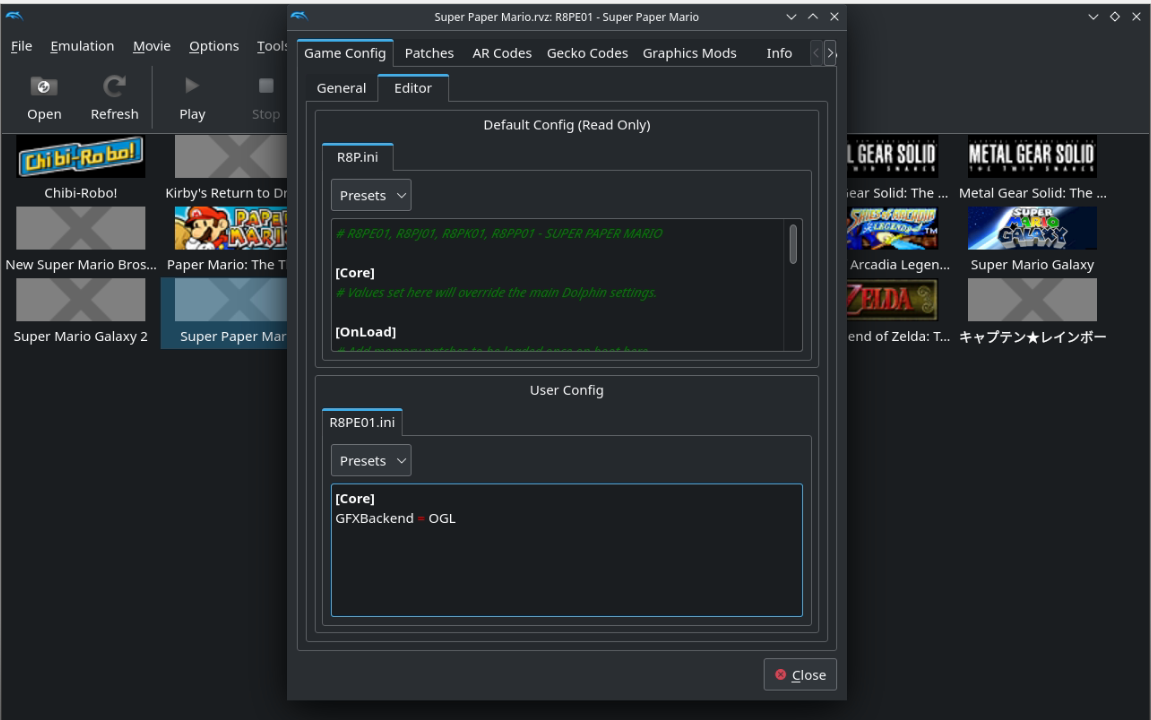Start emulation with the Play icon
This screenshot has height=720, width=1151.
tap(192, 86)
